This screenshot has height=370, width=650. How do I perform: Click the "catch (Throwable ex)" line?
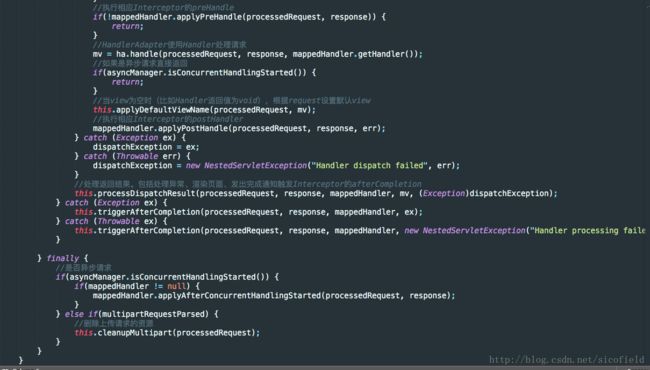pyautogui.click(x=112, y=221)
